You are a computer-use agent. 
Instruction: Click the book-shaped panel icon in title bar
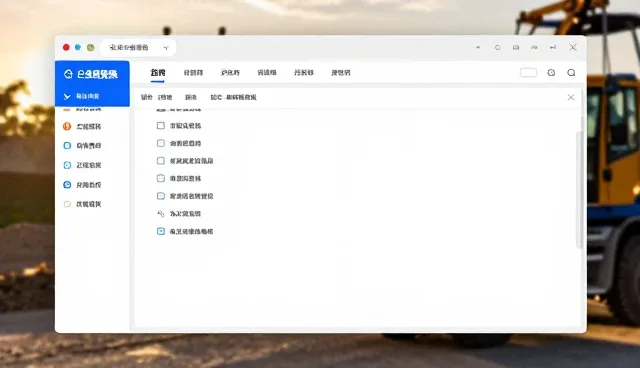516,48
